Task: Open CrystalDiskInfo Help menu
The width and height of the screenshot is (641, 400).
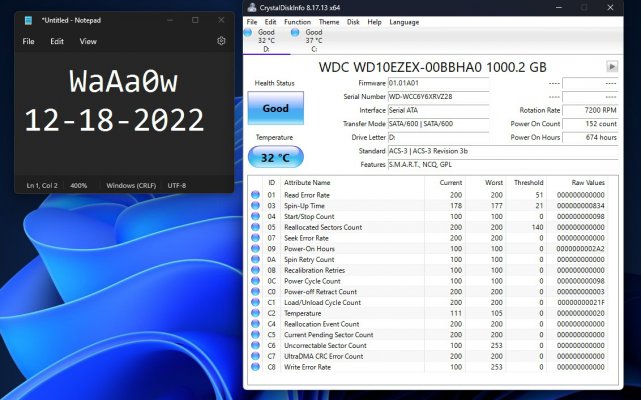Action: click(x=374, y=22)
